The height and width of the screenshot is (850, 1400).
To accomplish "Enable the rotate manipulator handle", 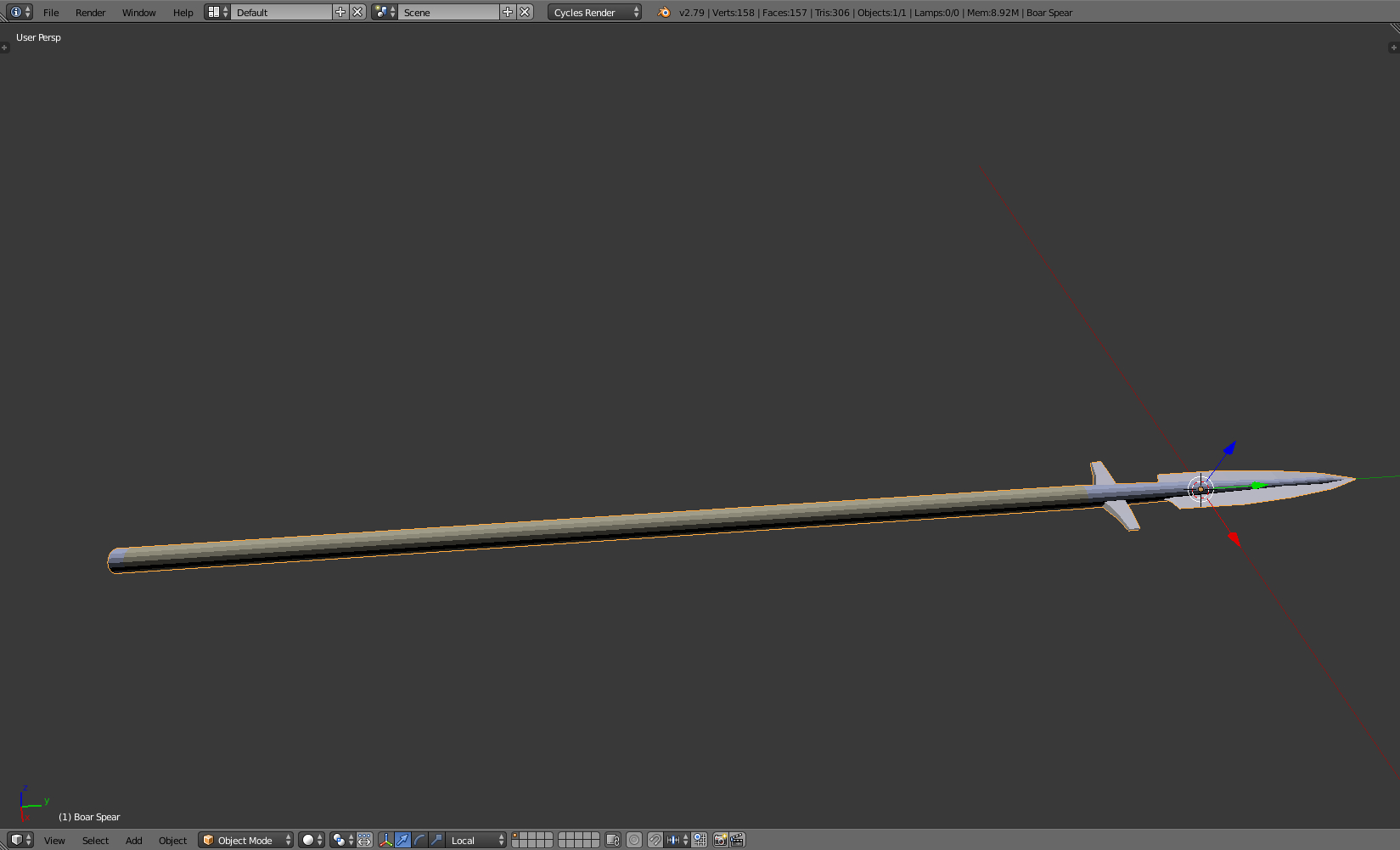I will point(419,840).
